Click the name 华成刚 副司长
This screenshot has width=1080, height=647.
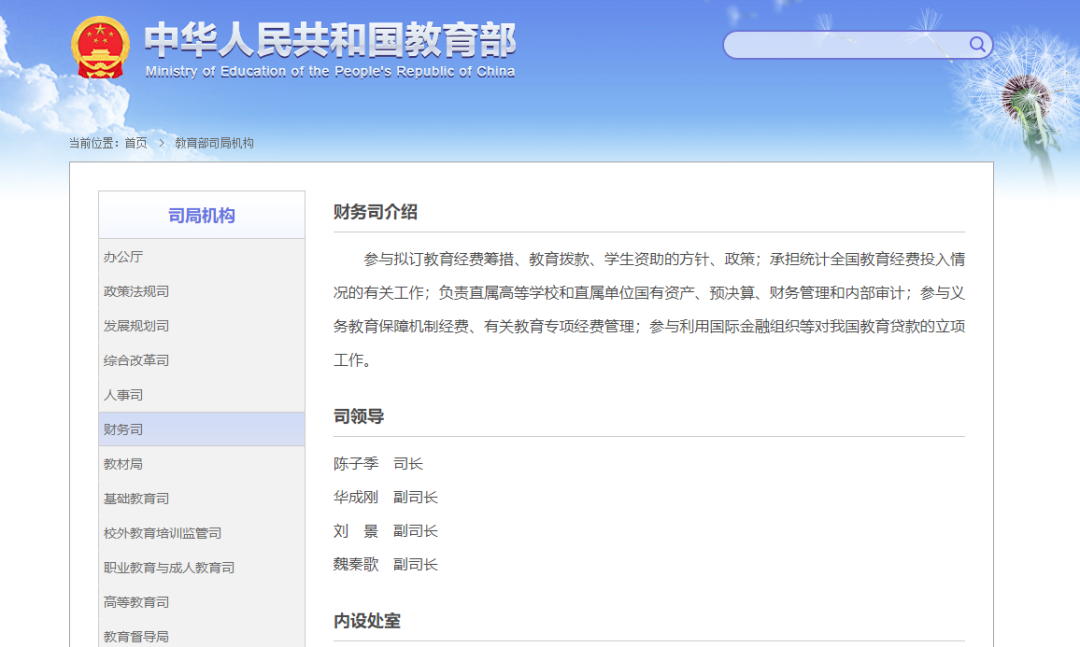pos(386,497)
